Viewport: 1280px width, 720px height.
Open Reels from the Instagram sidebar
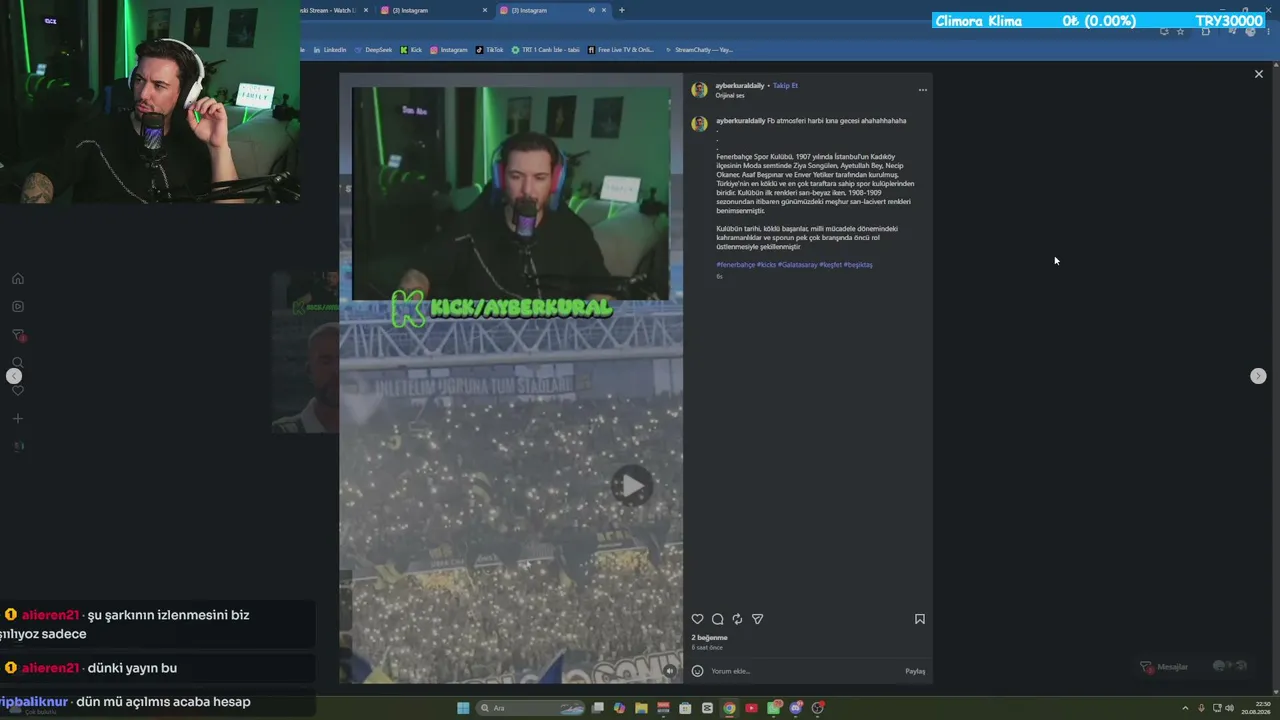click(17, 307)
